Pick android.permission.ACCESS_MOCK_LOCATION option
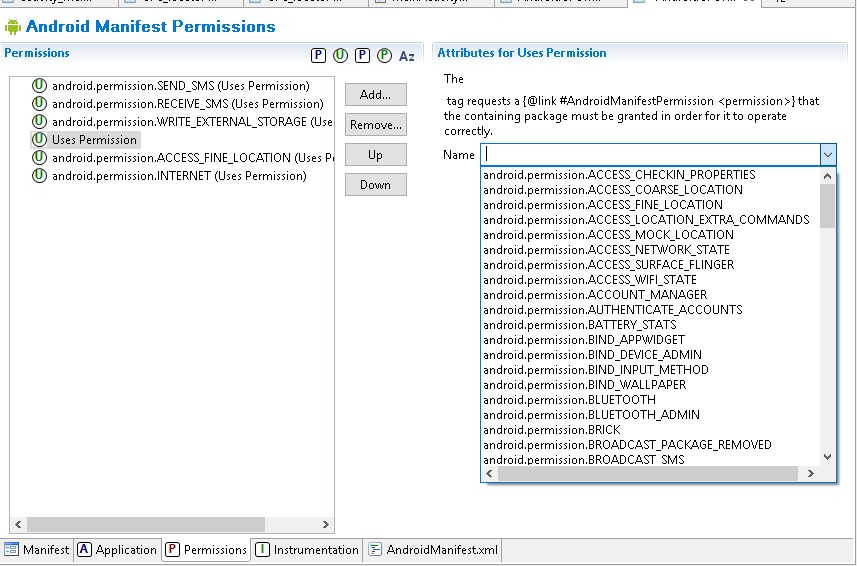Image resolution: width=857 pixels, height=566 pixels. pos(608,235)
